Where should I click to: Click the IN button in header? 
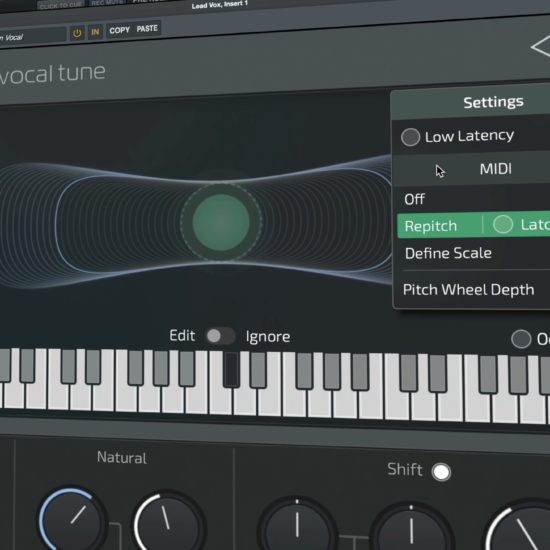[95, 32]
